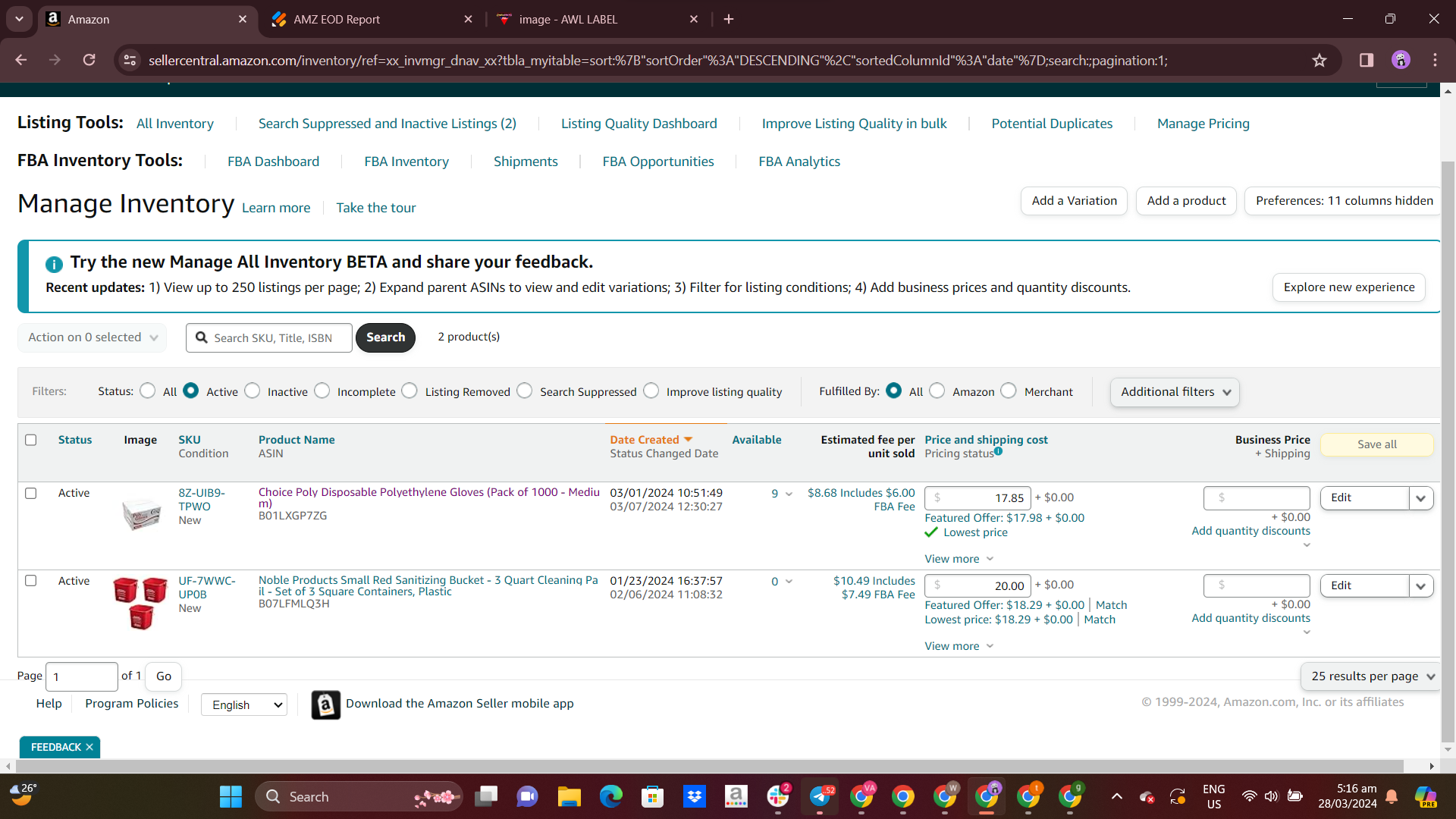Screen dimensions: 1456x819
Task: Check the box for SKU UF-7WWC-UPOB row
Action: tap(31, 581)
